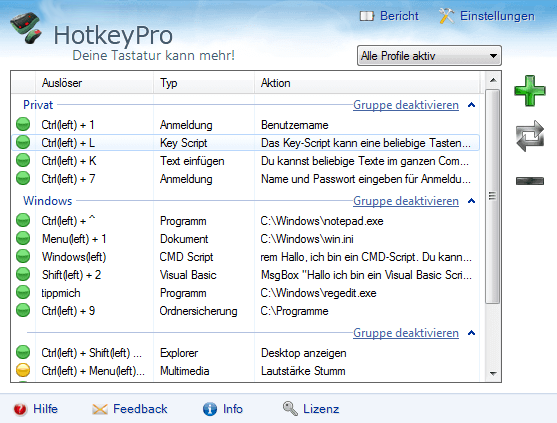Click the Feedback envelope icon
This screenshot has width=557, height=423.
pos(100,409)
